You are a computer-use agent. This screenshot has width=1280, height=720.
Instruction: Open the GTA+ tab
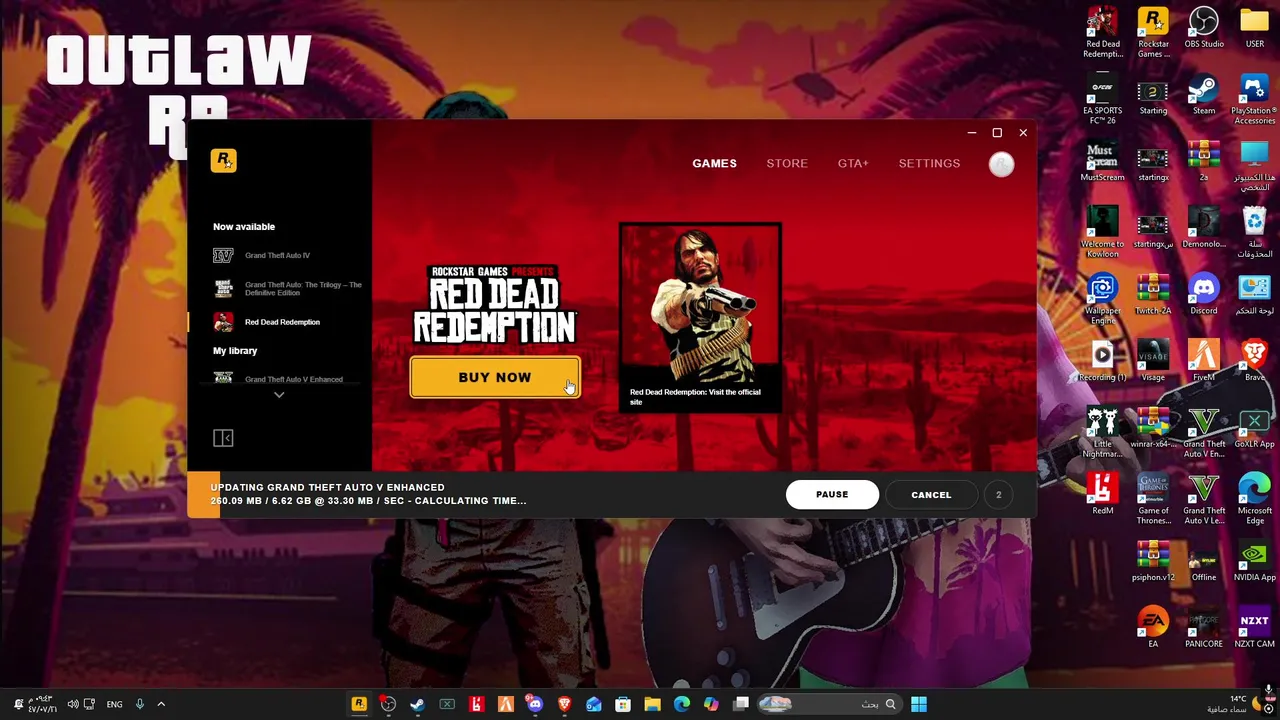(853, 163)
